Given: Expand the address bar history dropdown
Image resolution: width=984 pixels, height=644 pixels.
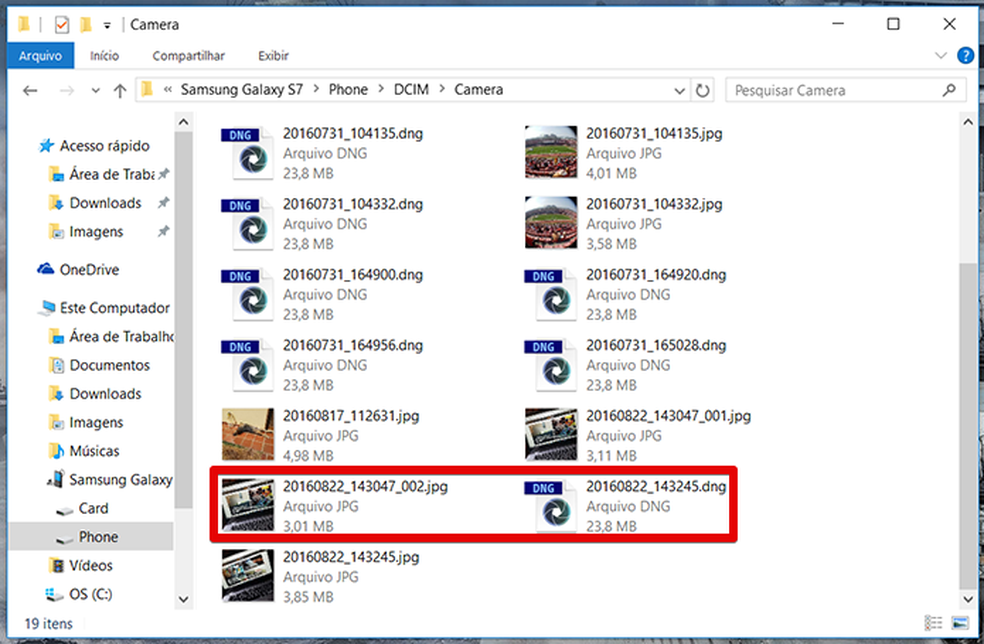Looking at the screenshot, I should pos(679,90).
